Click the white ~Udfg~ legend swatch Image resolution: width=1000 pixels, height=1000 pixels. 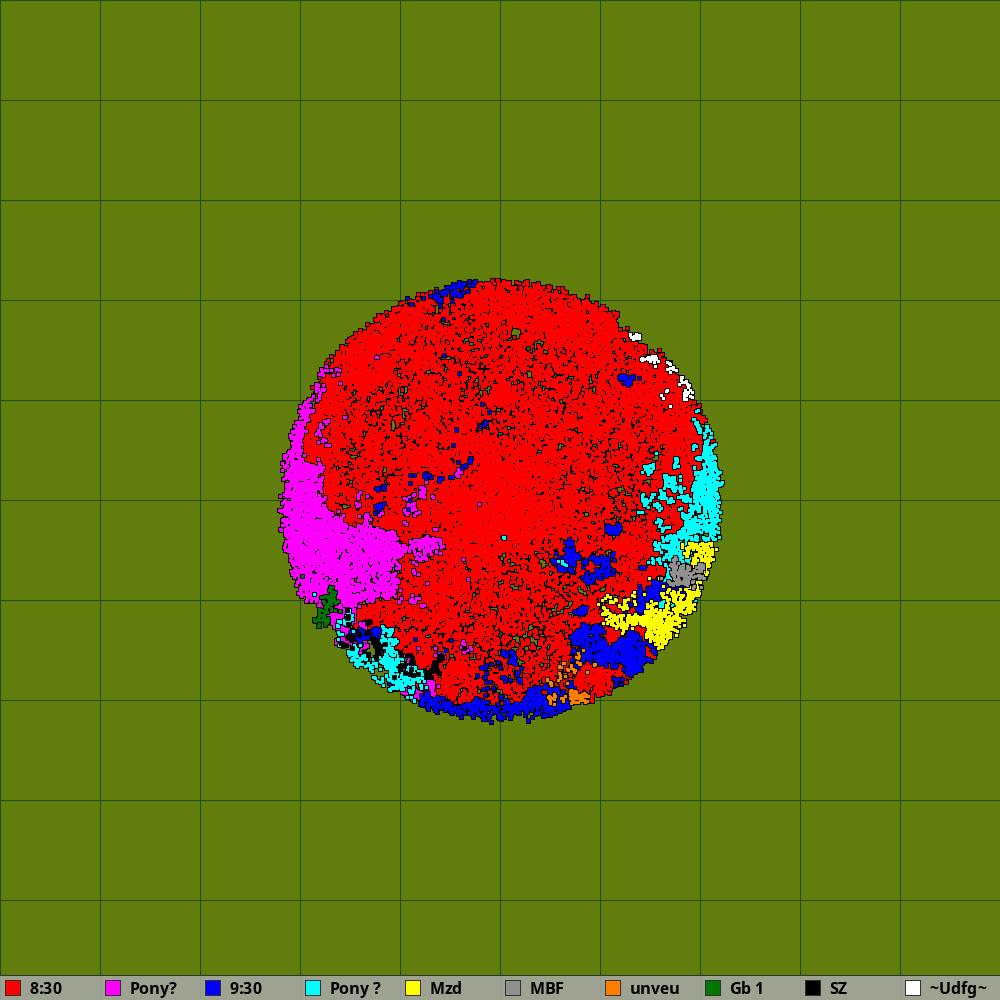pos(913,988)
